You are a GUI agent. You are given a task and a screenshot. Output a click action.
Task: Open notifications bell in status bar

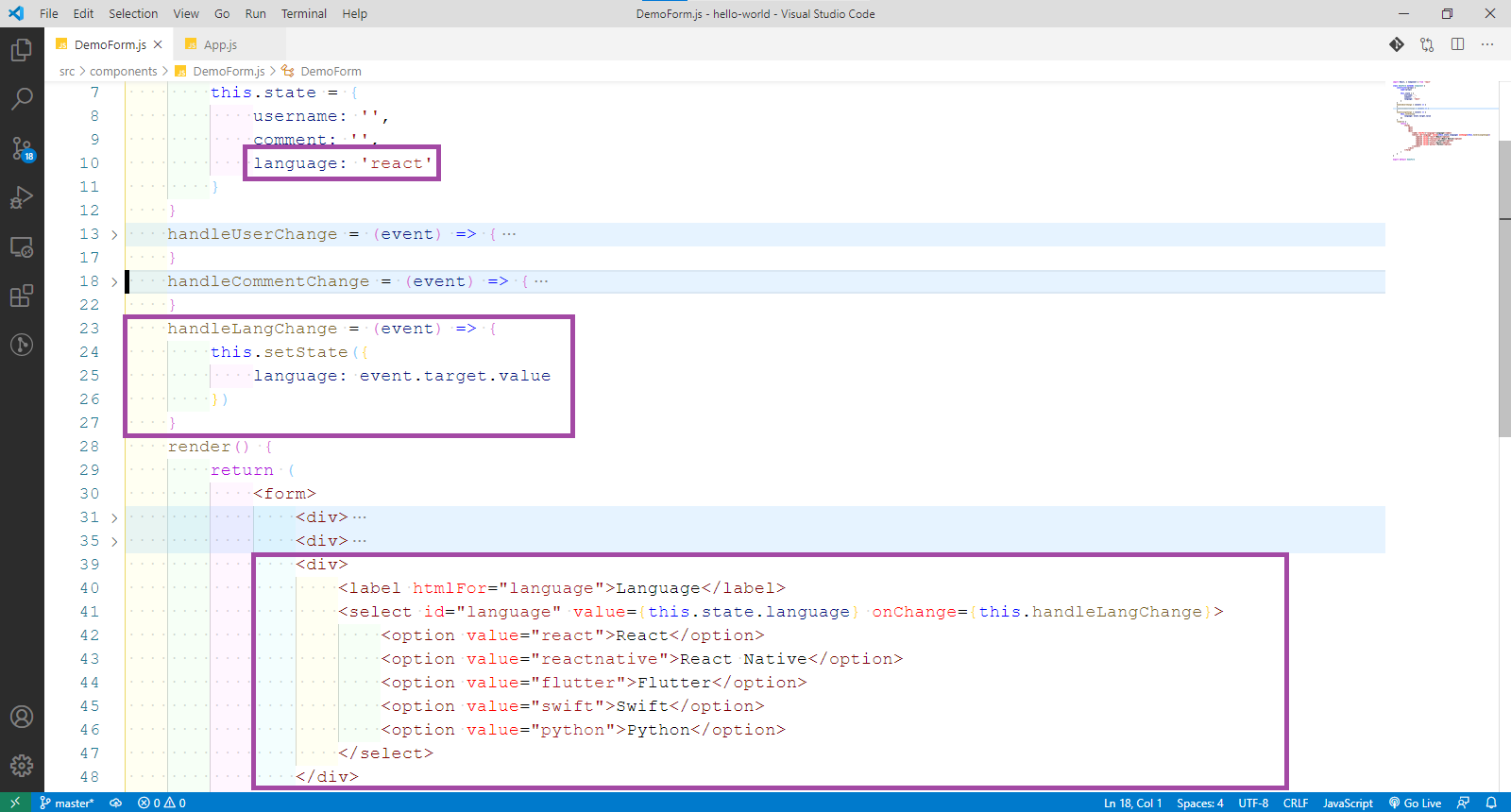point(1491,803)
